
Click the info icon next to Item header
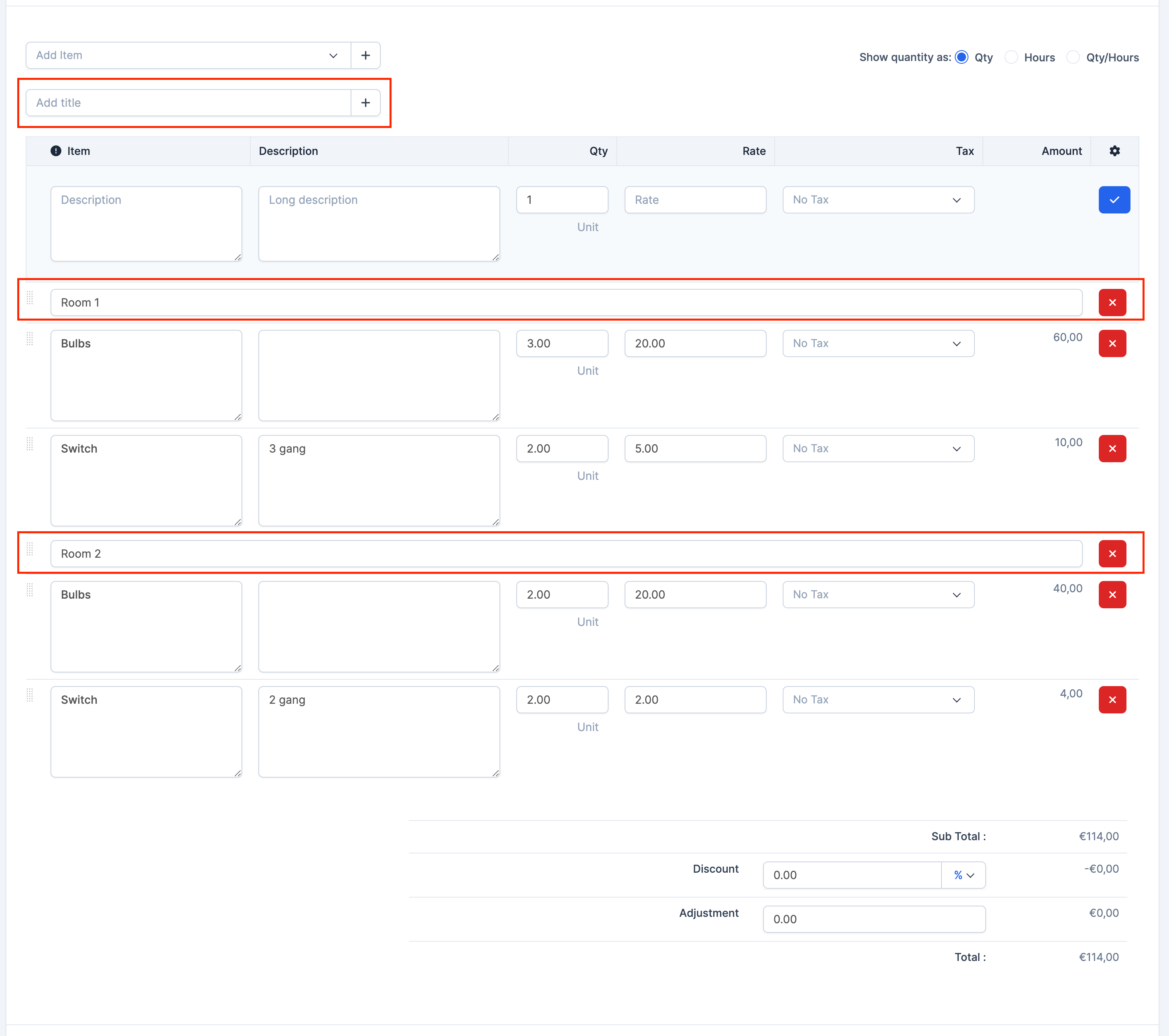point(55,151)
